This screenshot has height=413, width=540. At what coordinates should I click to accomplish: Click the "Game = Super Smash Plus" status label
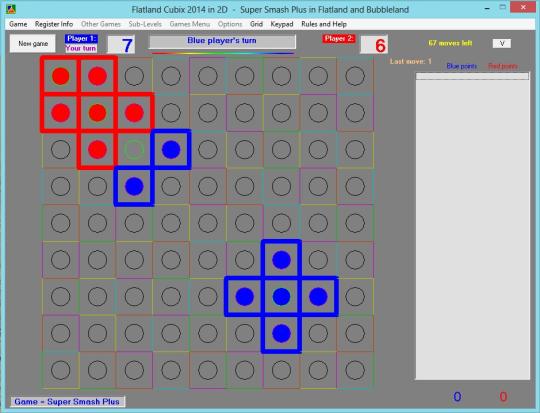67,402
